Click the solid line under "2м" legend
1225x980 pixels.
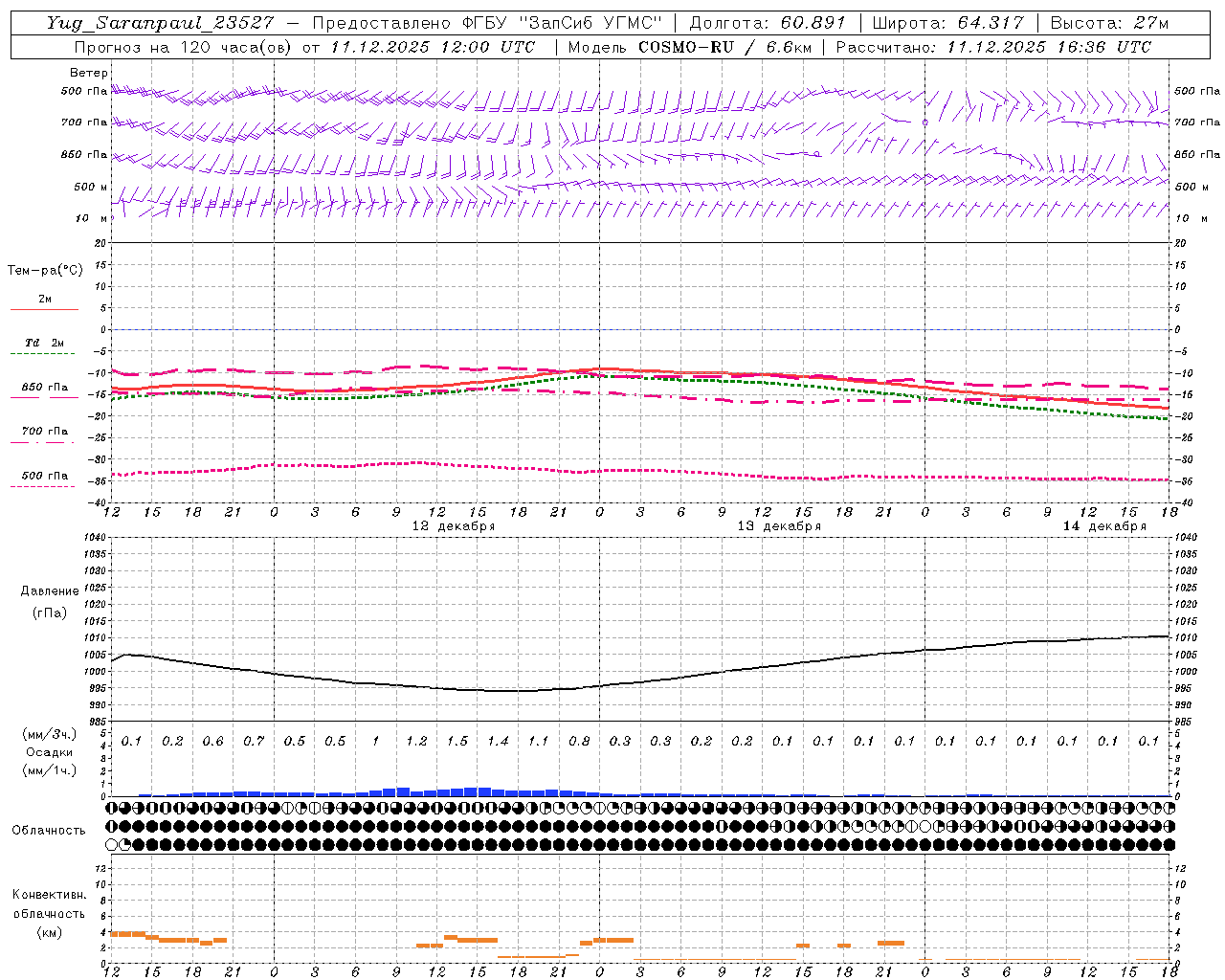[x=44, y=310]
